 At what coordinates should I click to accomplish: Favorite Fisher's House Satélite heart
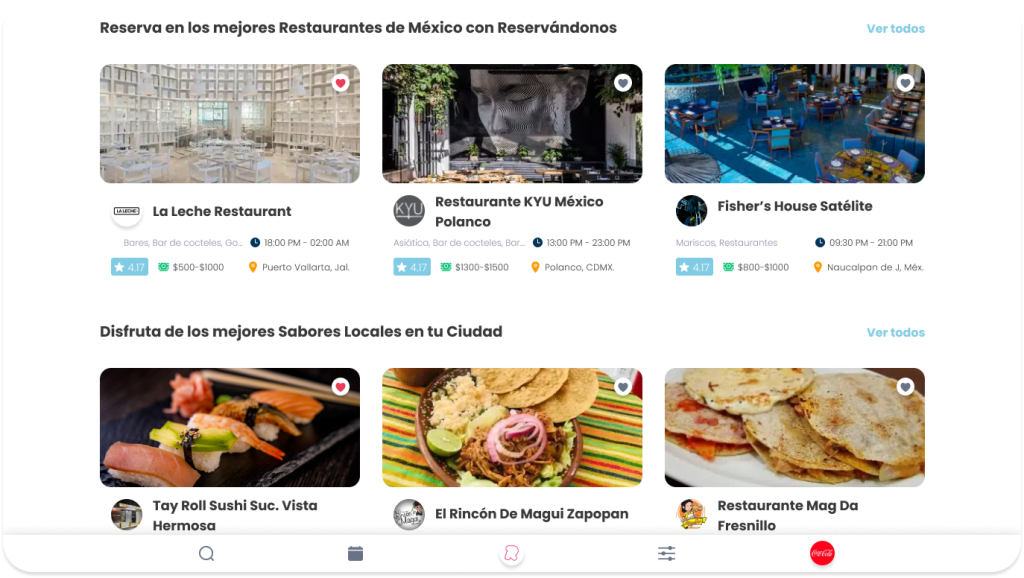point(905,83)
